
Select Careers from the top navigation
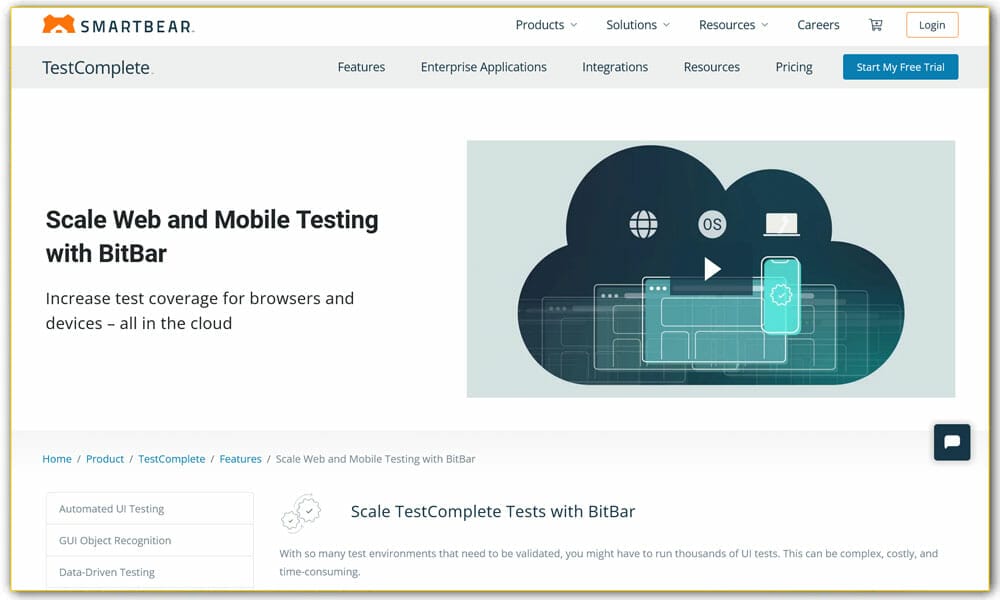[x=818, y=24]
